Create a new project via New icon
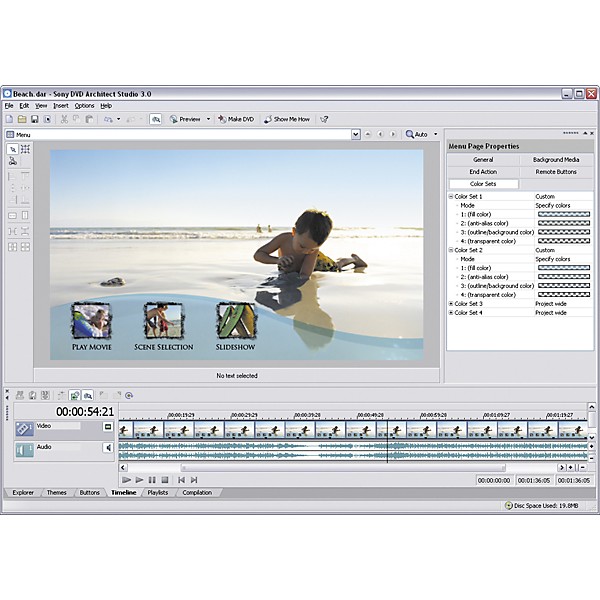 coord(9,119)
